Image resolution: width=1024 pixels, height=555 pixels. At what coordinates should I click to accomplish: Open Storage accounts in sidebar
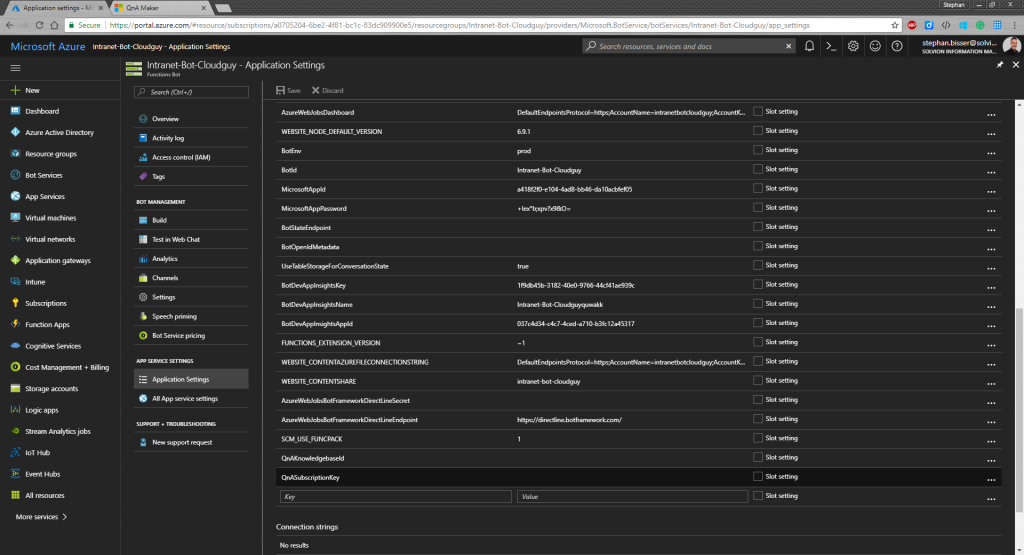pyautogui.click(x=52, y=388)
